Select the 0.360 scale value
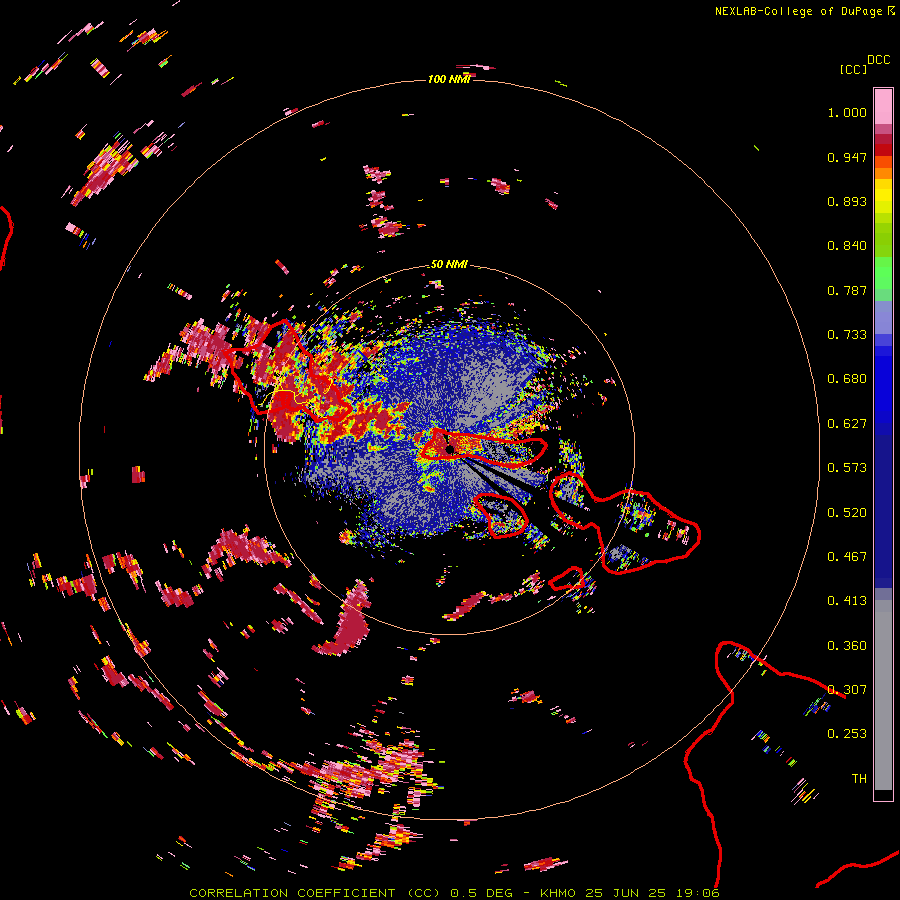The height and width of the screenshot is (900, 900). point(847,646)
